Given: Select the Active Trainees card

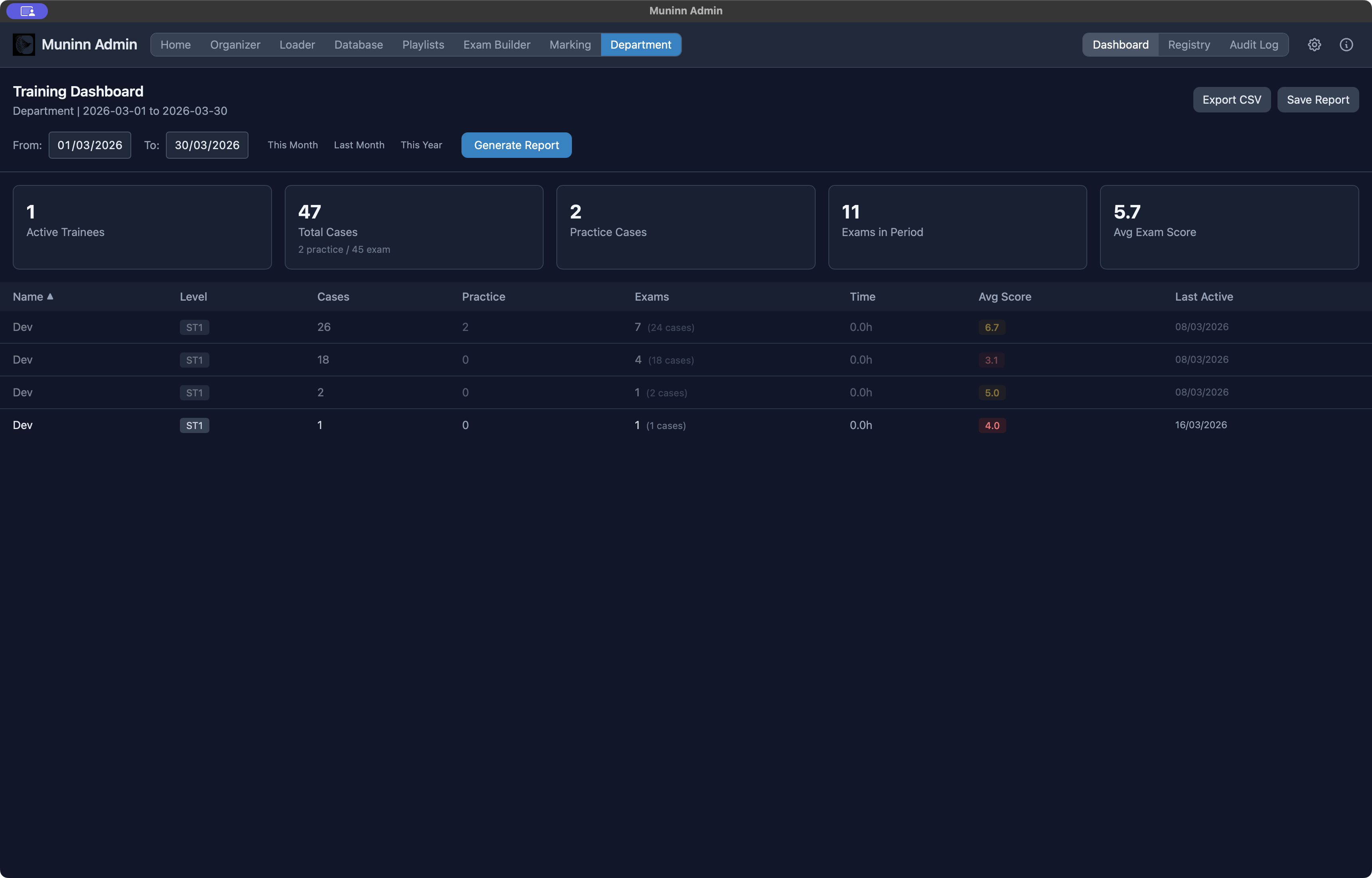Looking at the screenshot, I should click(142, 227).
